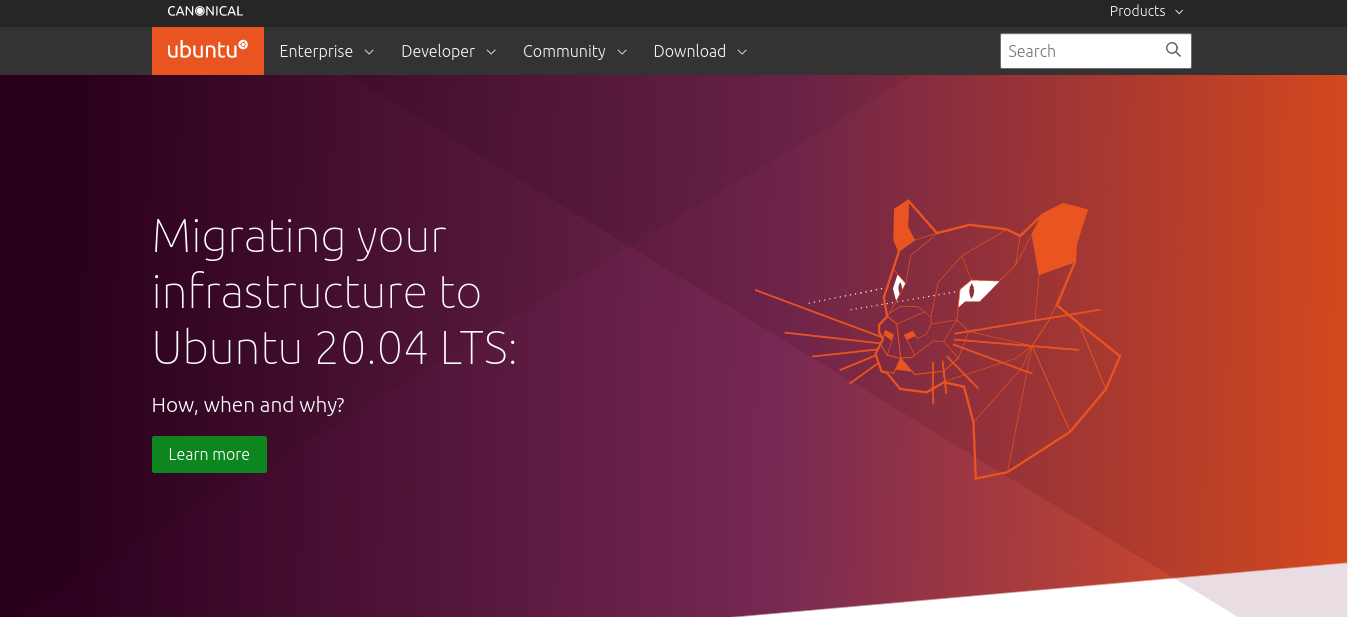Screen dimensions: 1348x617
Task: Click the chevron next to Community
Action: 622,52
